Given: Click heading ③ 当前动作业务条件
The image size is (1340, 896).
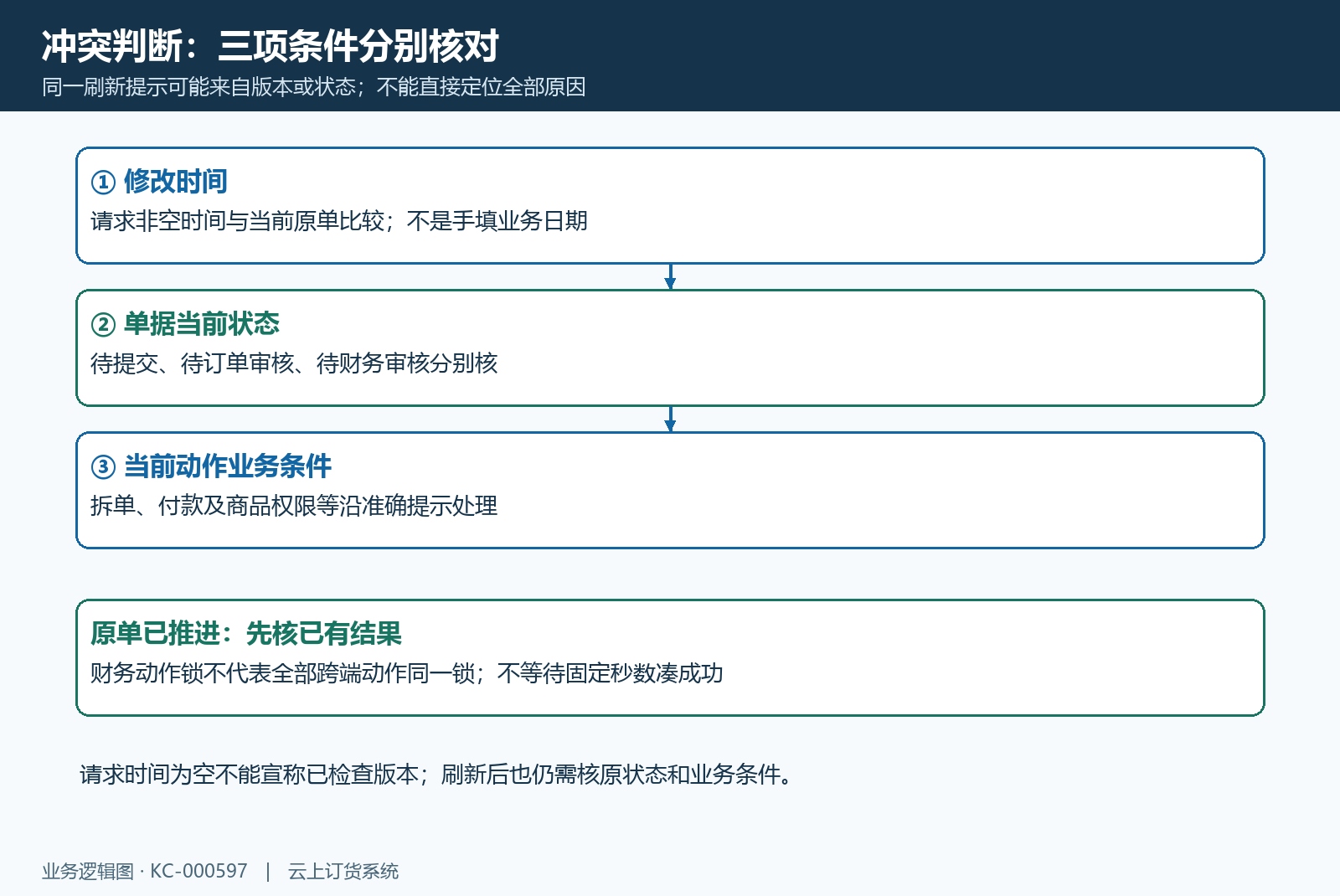Looking at the screenshot, I should pyautogui.click(x=211, y=466).
